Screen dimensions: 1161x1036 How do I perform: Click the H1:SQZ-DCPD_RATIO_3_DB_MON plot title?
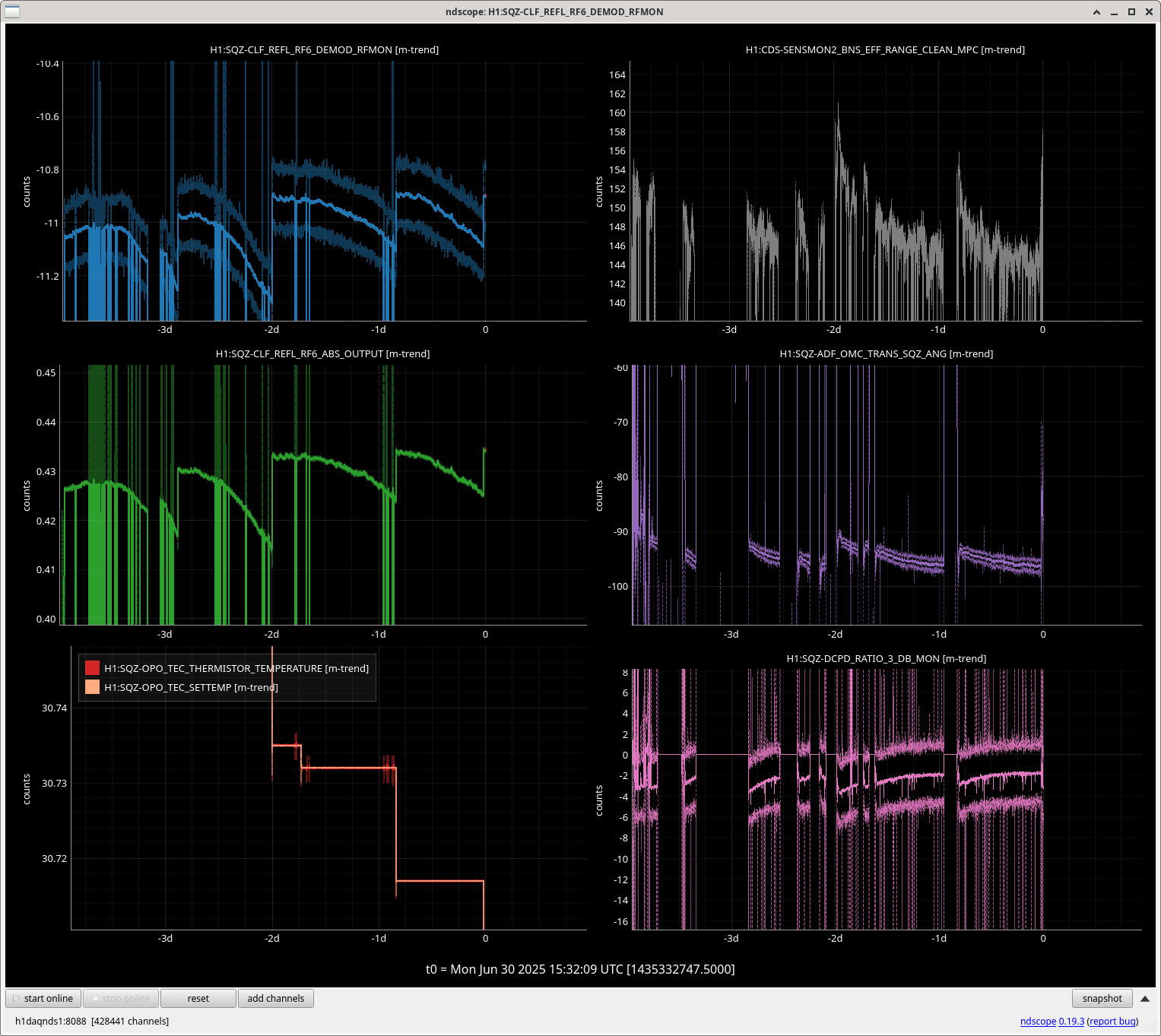(x=887, y=658)
